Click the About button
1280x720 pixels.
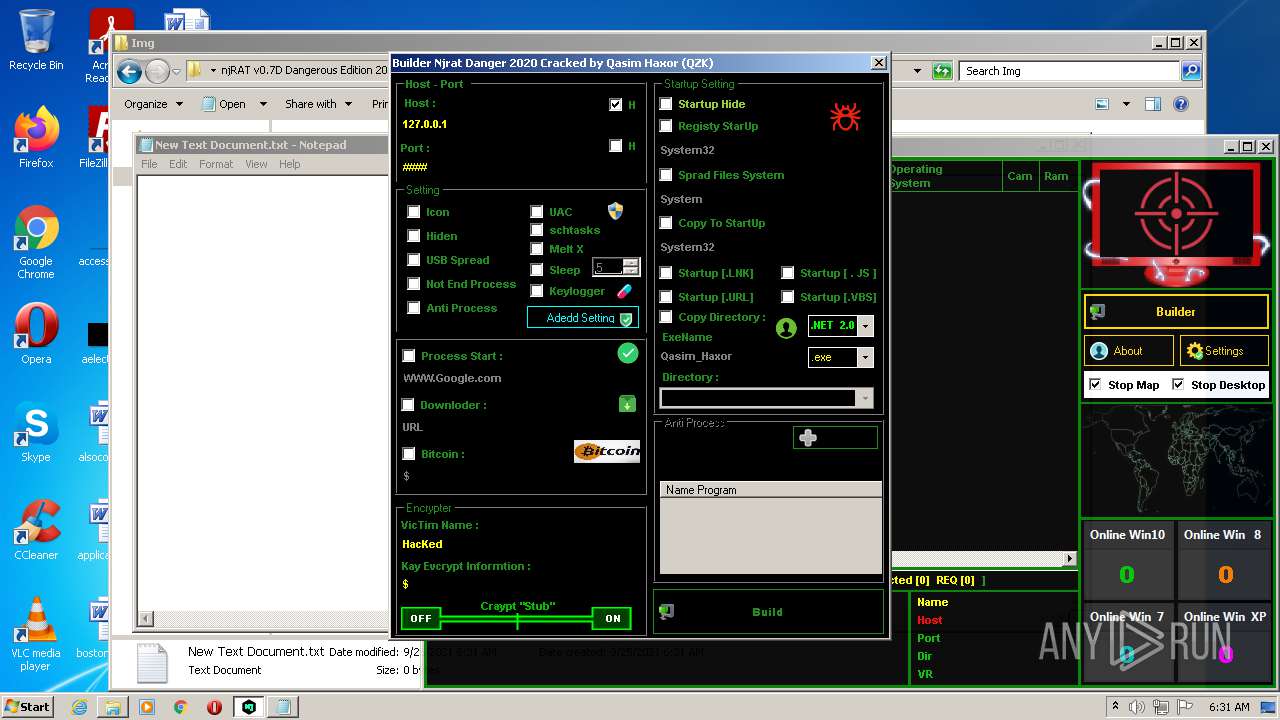[1129, 351]
